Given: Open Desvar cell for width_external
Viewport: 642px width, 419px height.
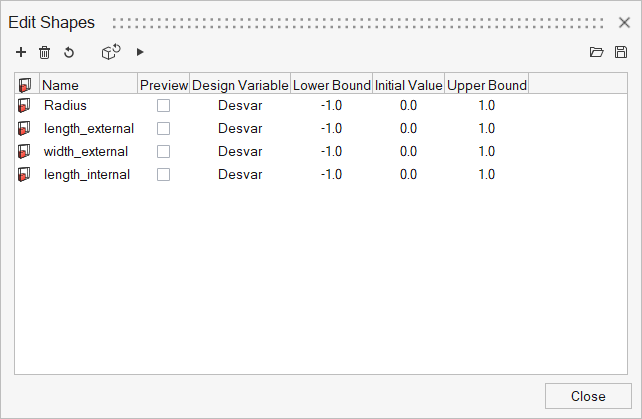Looking at the screenshot, I should point(240,151).
